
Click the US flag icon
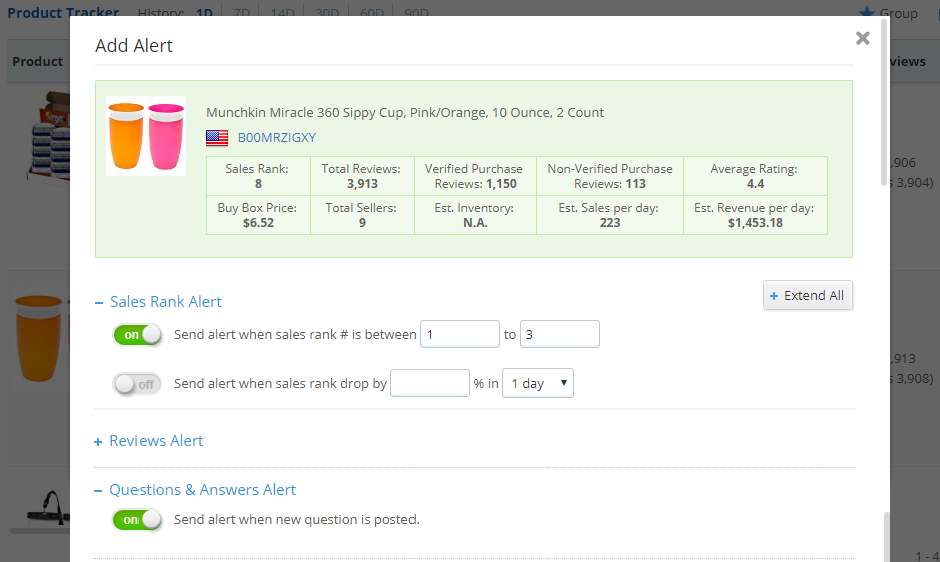pyautogui.click(x=217, y=138)
